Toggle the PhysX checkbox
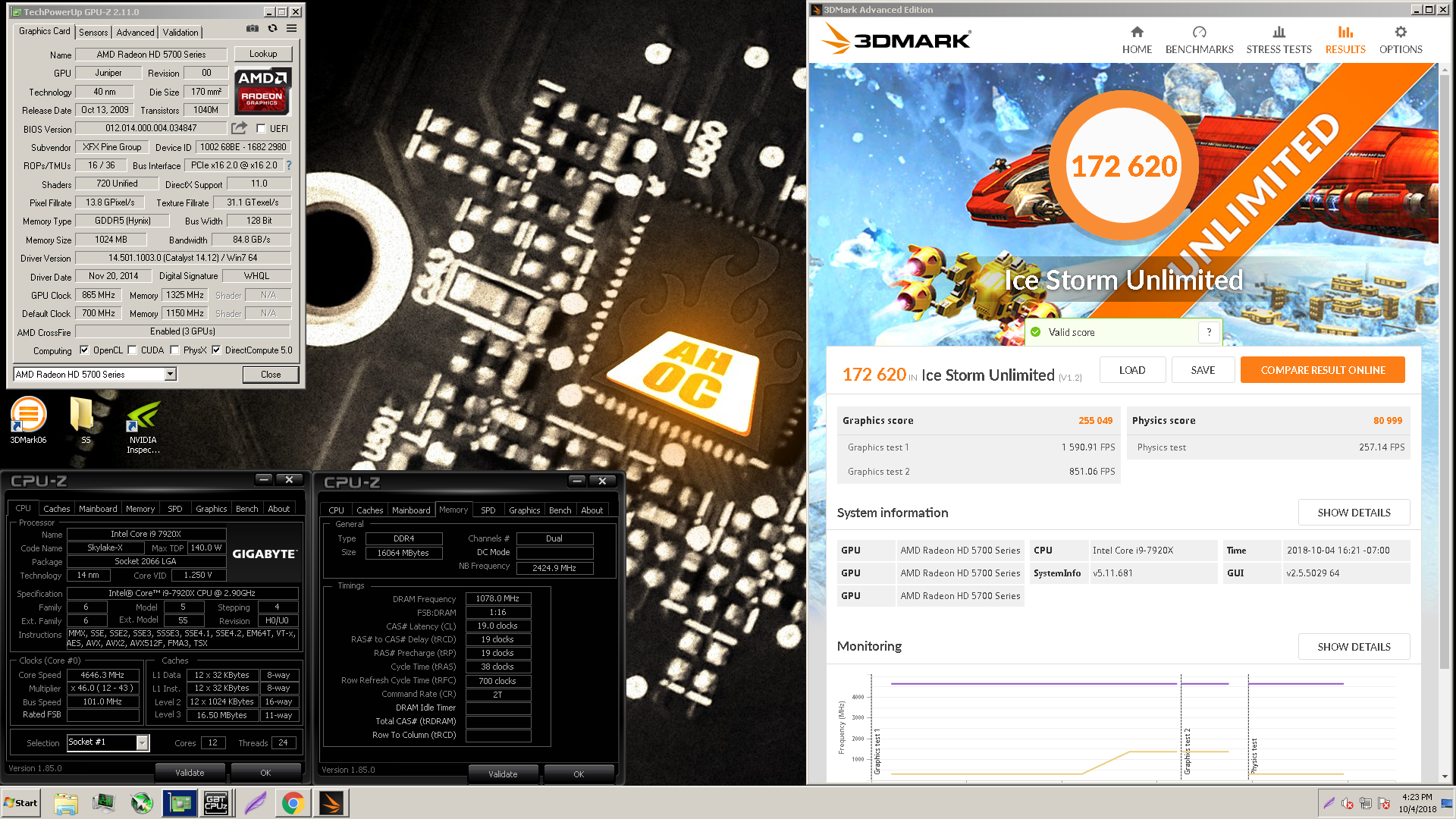This screenshot has height=819, width=1456. 174,350
